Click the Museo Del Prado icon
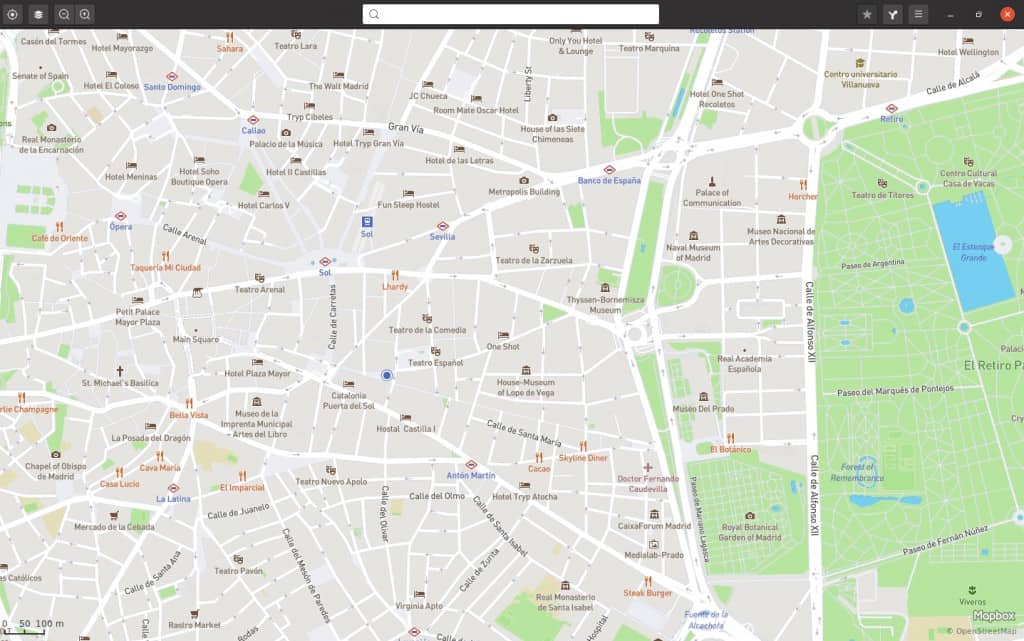Viewport: 1024px width, 641px height. [x=703, y=397]
